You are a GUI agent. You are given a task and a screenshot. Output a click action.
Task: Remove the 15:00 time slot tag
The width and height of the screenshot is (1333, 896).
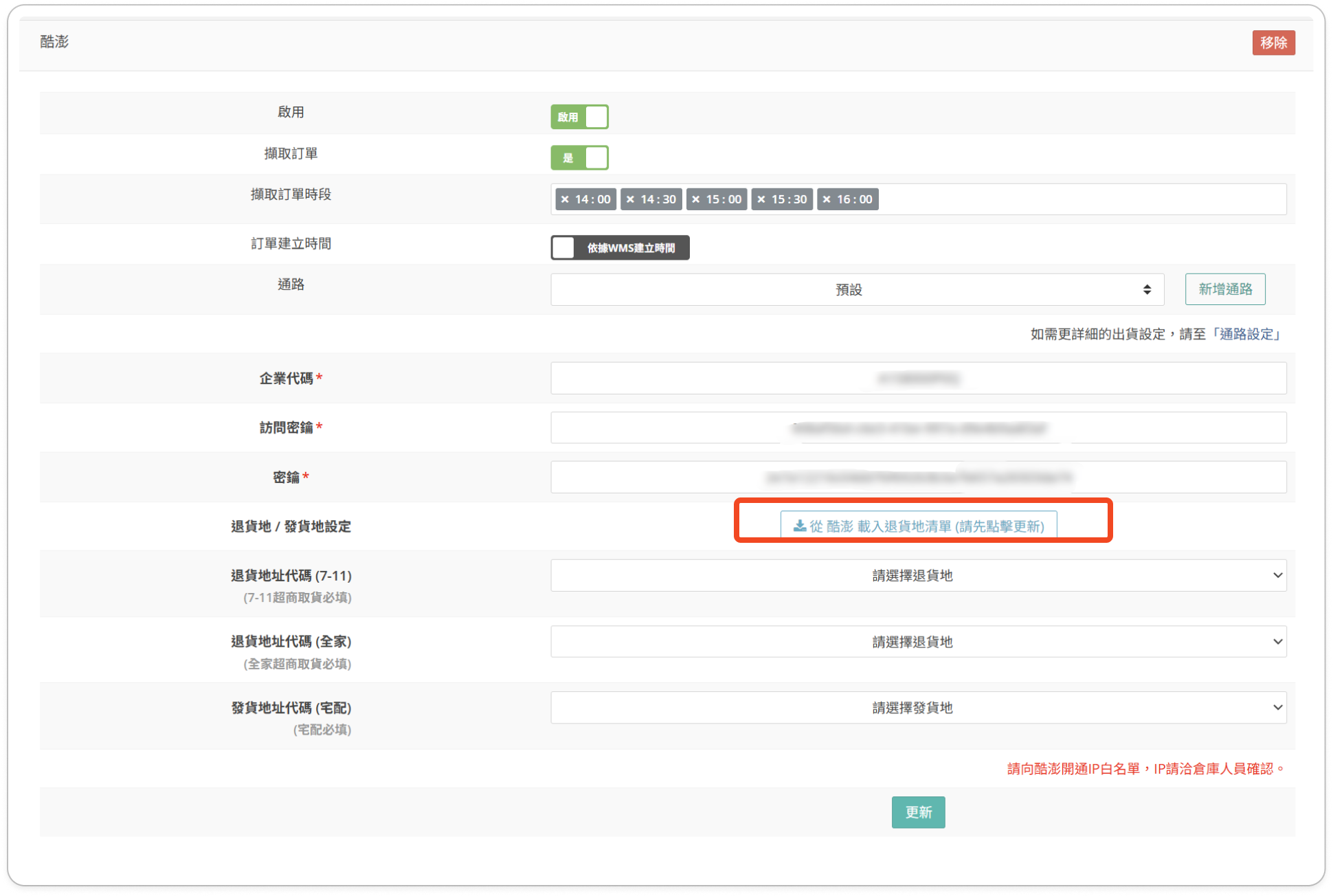pos(695,199)
